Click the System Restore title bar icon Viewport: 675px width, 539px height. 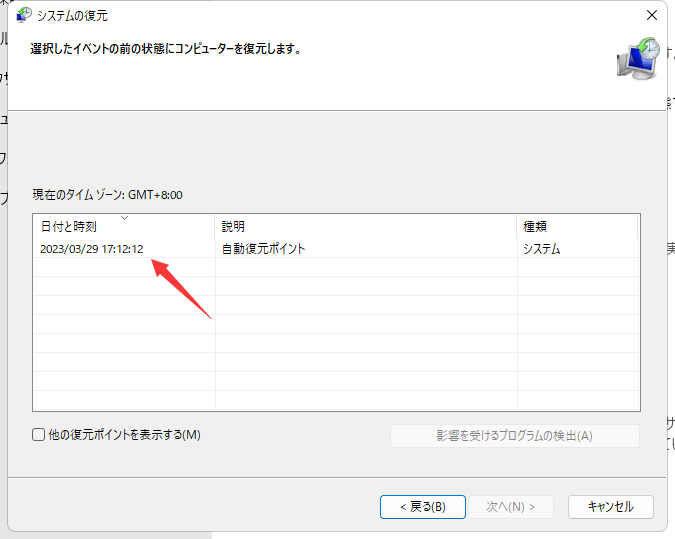click(x=24, y=15)
